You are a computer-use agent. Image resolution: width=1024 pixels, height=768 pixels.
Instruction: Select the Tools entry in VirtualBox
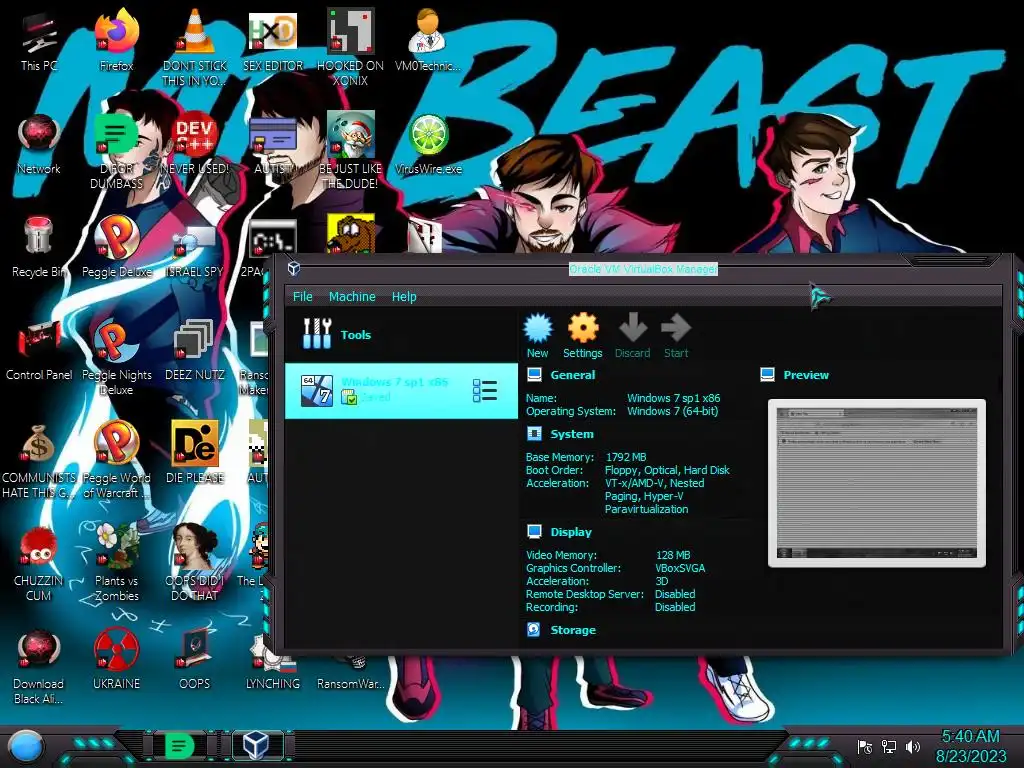[401, 334]
